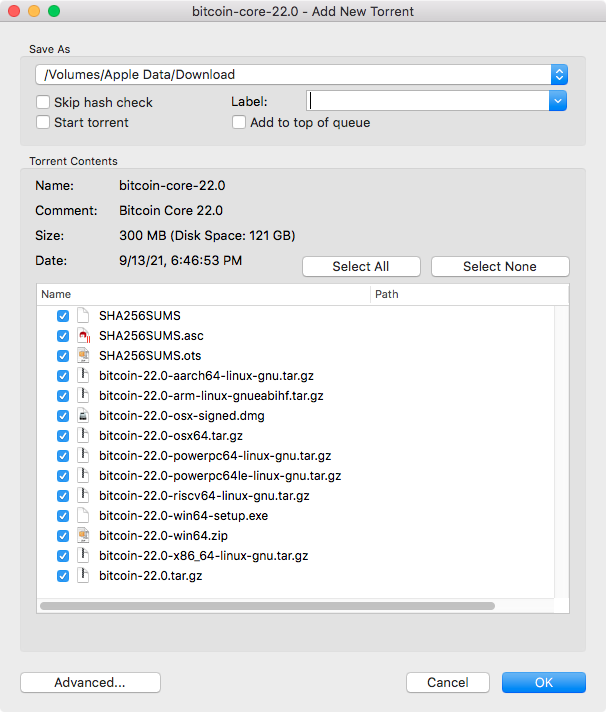Image resolution: width=606 pixels, height=712 pixels.
Task: Click the Select None button
Action: tap(500, 267)
